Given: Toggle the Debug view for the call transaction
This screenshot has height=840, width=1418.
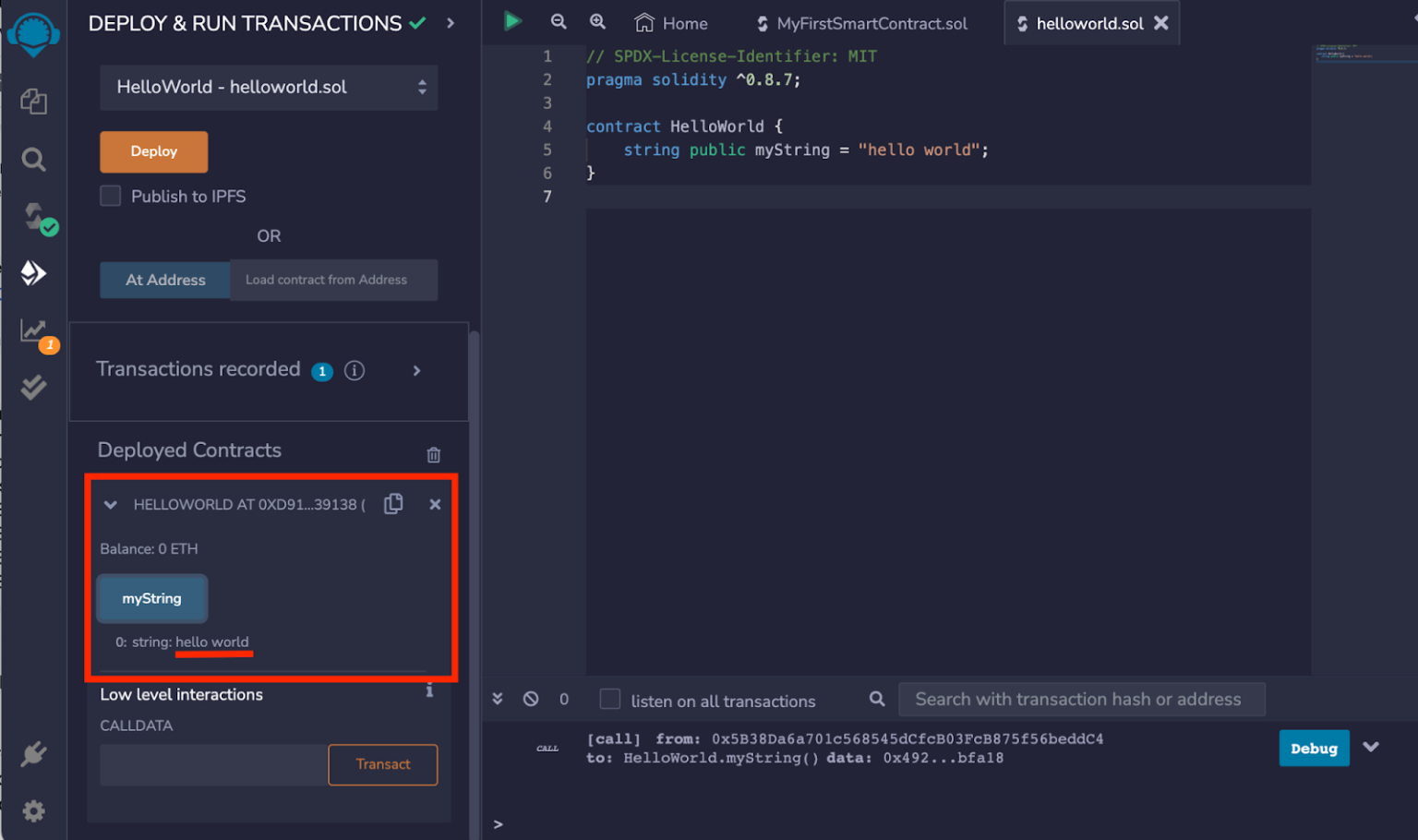Looking at the screenshot, I should 1313,748.
